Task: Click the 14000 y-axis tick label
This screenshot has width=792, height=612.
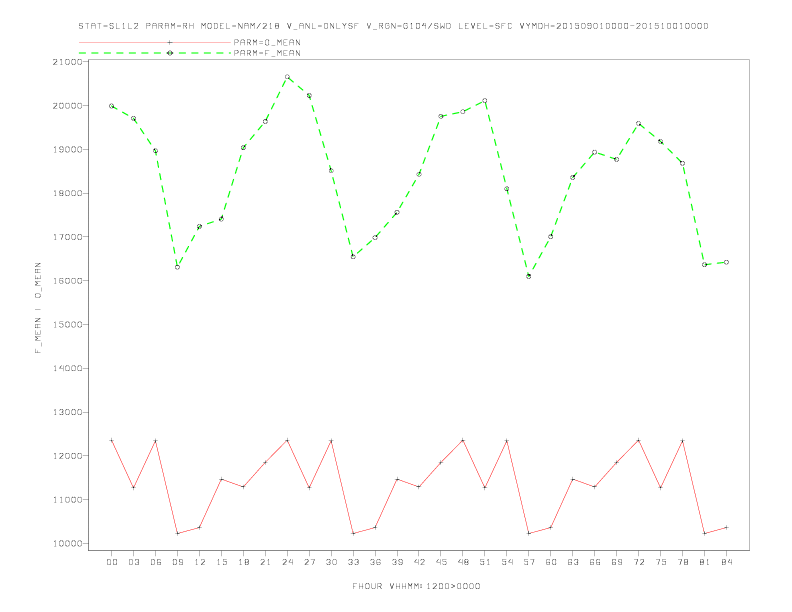Action: 67,369
